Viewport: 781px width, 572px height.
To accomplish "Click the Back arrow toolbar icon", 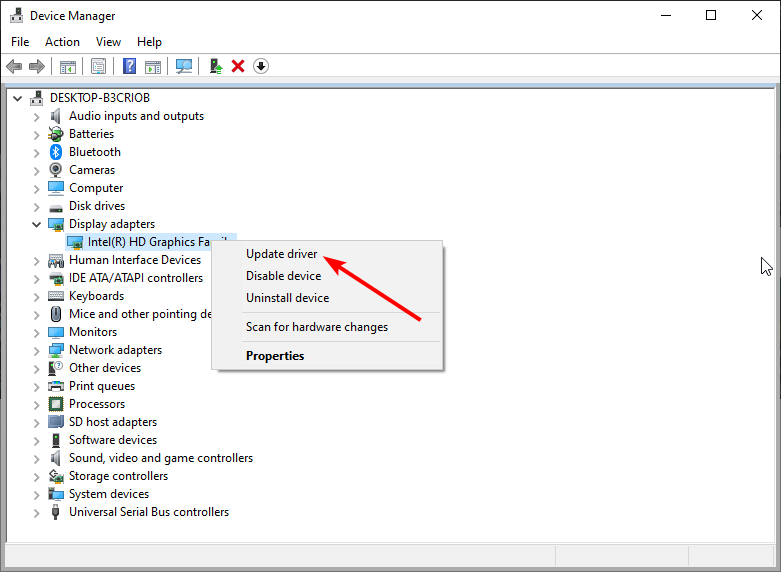I will [x=14, y=66].
